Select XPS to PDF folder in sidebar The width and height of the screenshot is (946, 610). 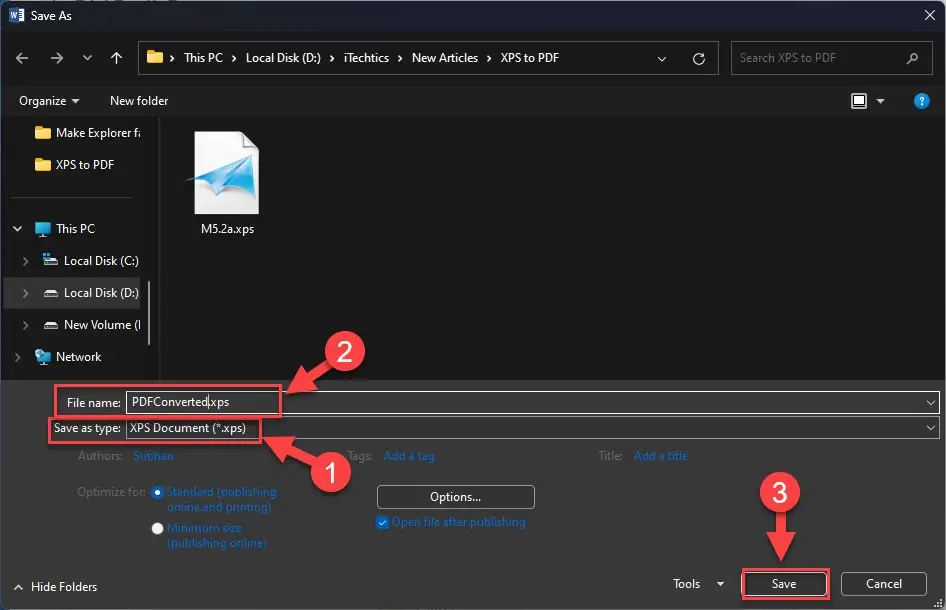[75, 165]
